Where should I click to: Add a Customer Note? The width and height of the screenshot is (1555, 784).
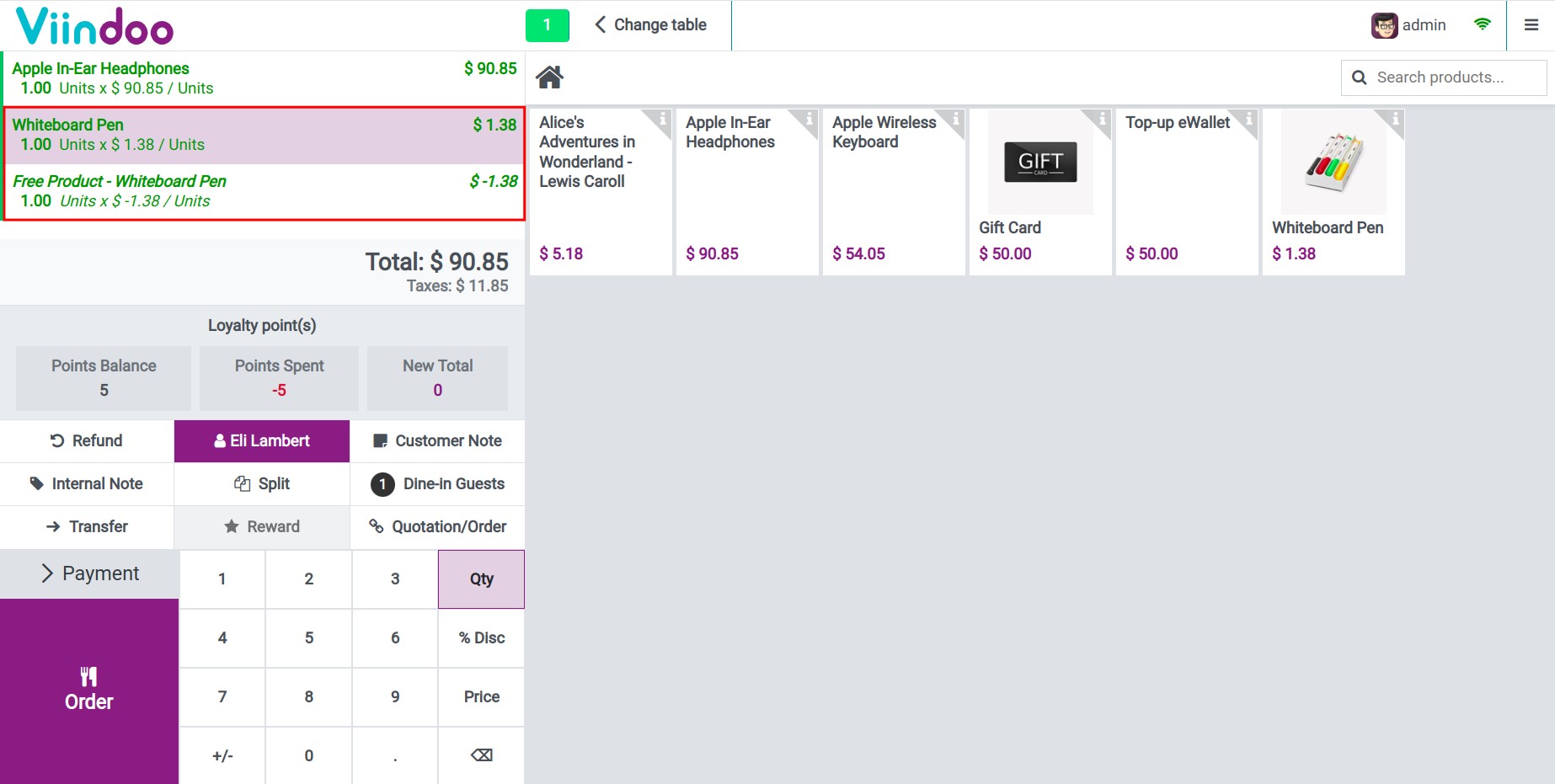pos(437,441)
